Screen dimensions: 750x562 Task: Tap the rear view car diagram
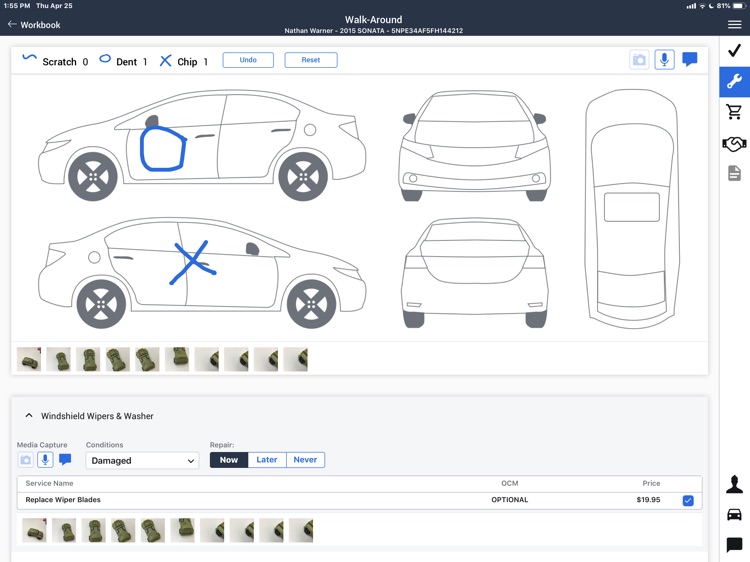tap(474, 273)
